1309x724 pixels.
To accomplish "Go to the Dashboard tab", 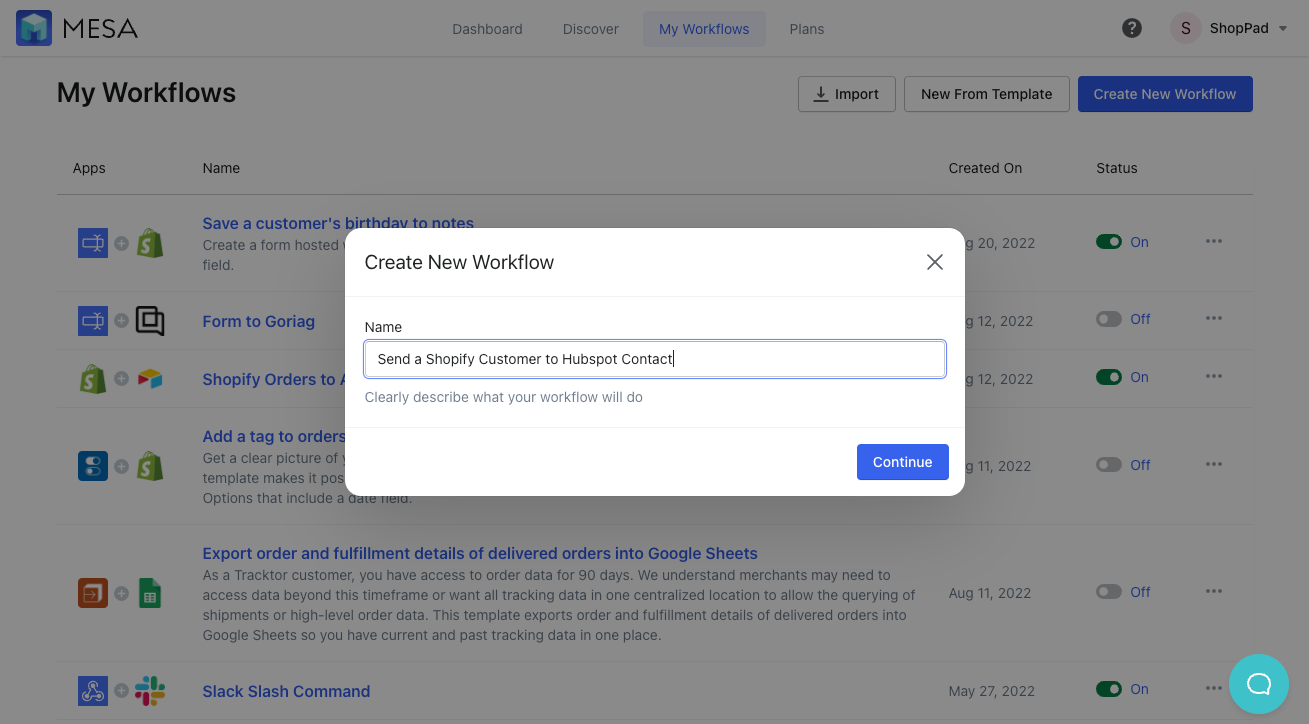I will [x=487, y=29].
